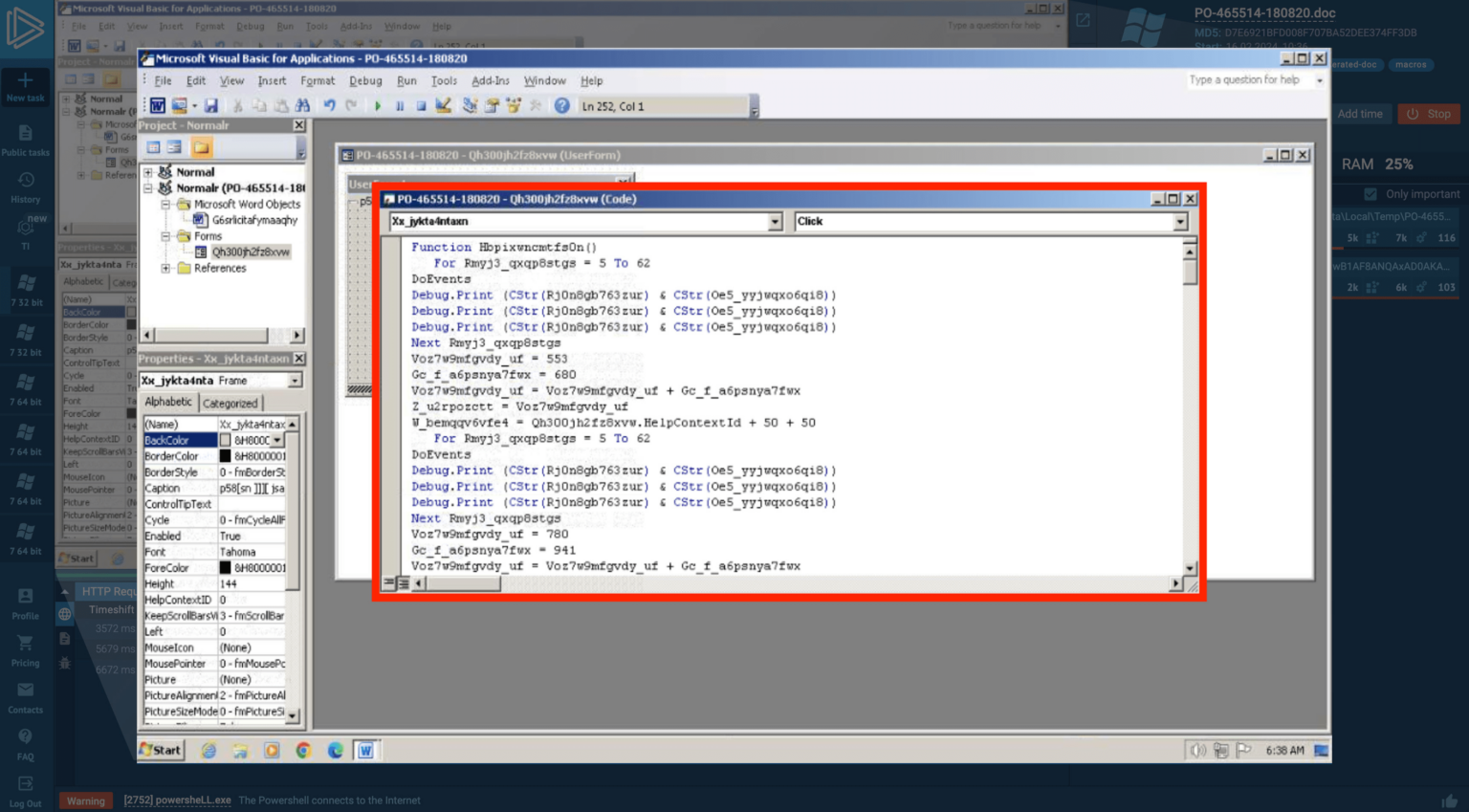Toggle Folders view in Project panel

(x=201, y=147)
